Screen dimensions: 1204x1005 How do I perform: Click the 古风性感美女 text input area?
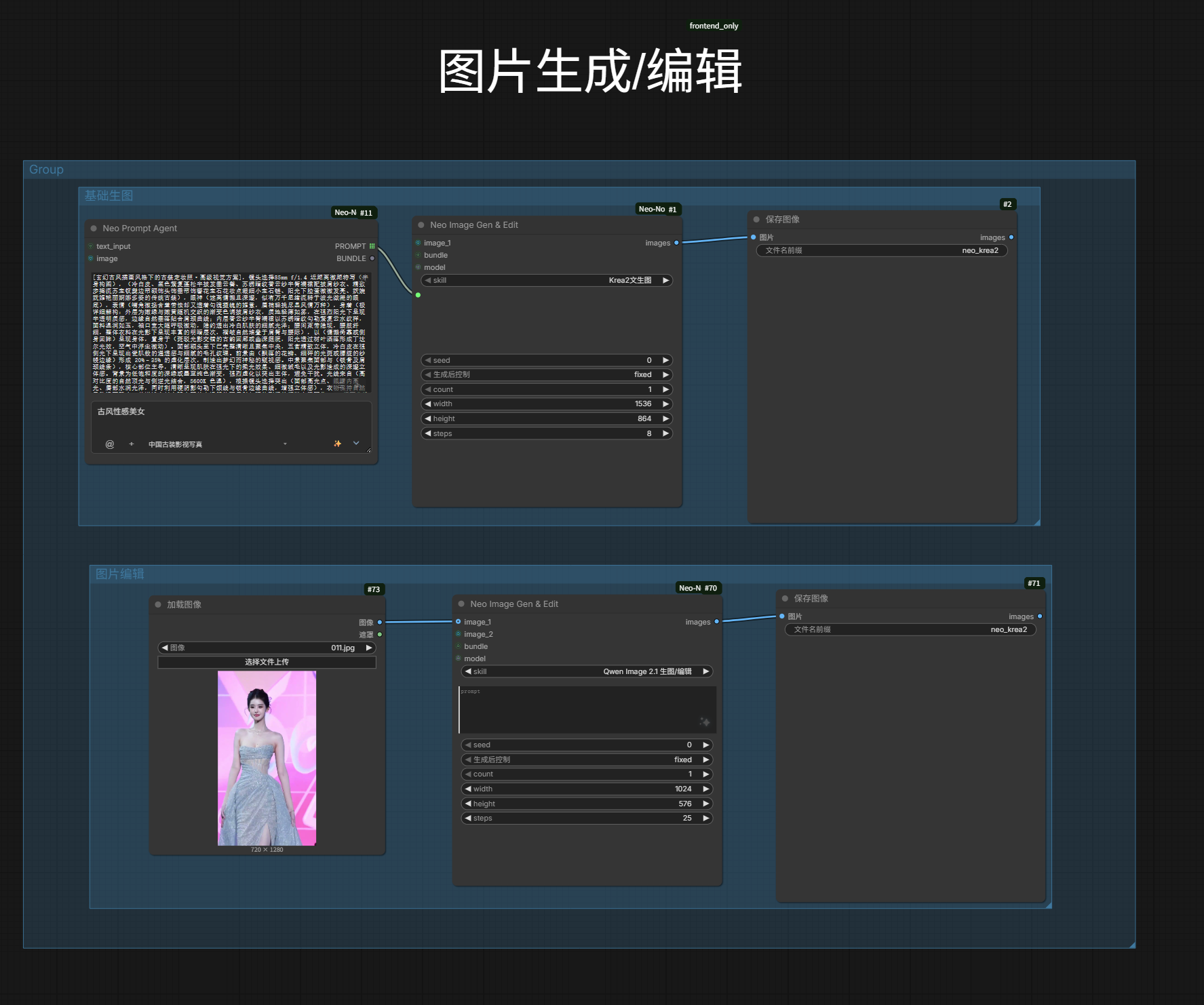coord(231,419)
